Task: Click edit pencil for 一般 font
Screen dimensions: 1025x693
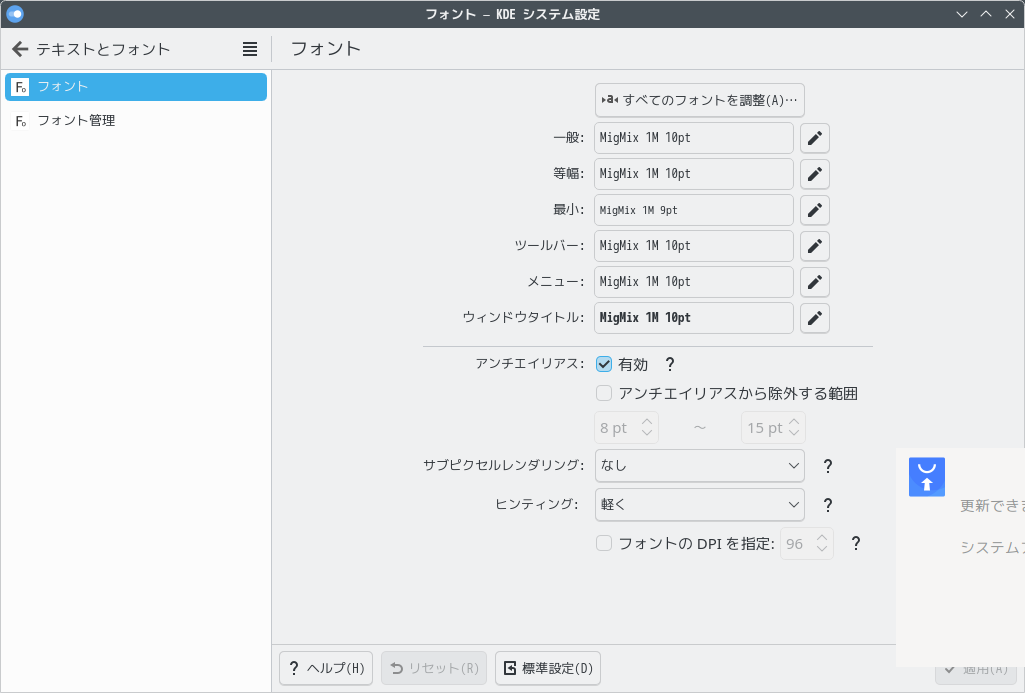Action: (815, 138)
